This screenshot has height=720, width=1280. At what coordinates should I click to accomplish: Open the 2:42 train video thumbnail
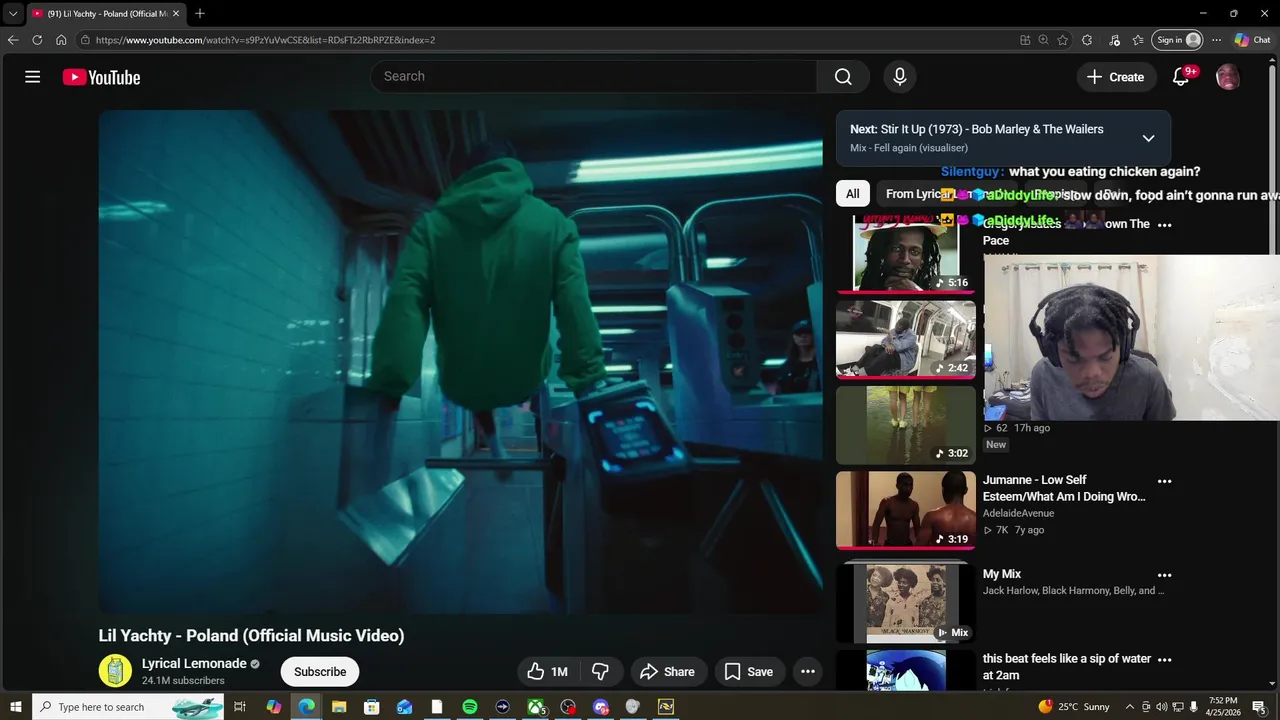coord(906,339)
